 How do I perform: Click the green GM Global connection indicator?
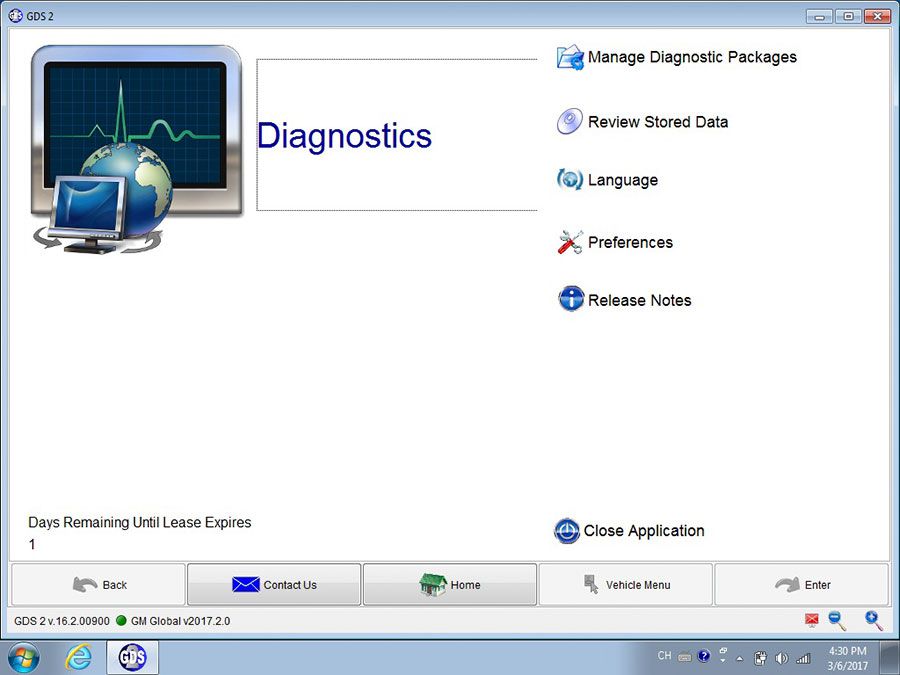click(120, 620)
